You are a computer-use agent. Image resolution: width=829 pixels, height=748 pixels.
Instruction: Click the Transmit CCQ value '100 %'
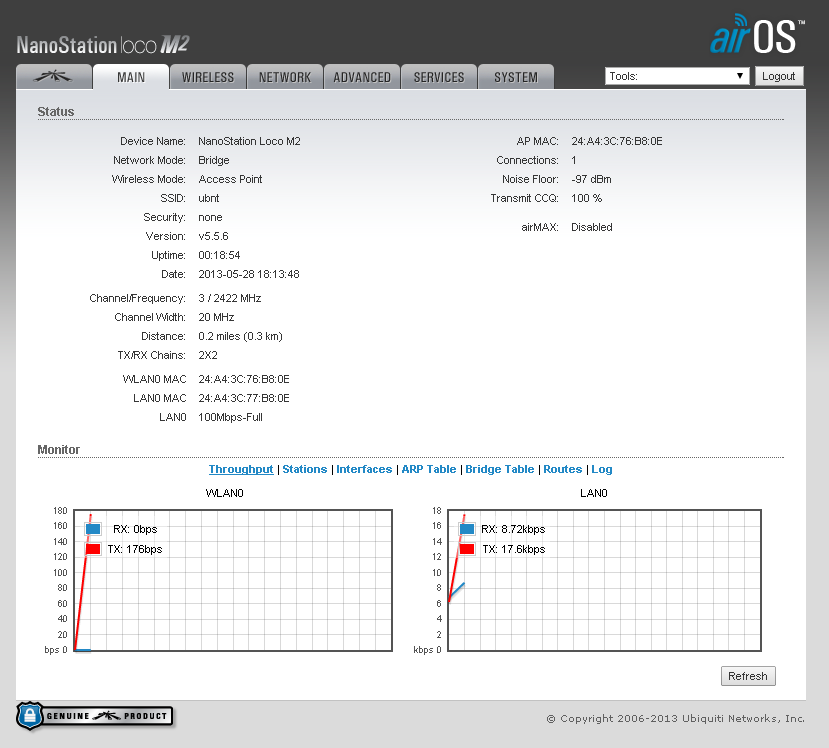(x=587, y=198)
